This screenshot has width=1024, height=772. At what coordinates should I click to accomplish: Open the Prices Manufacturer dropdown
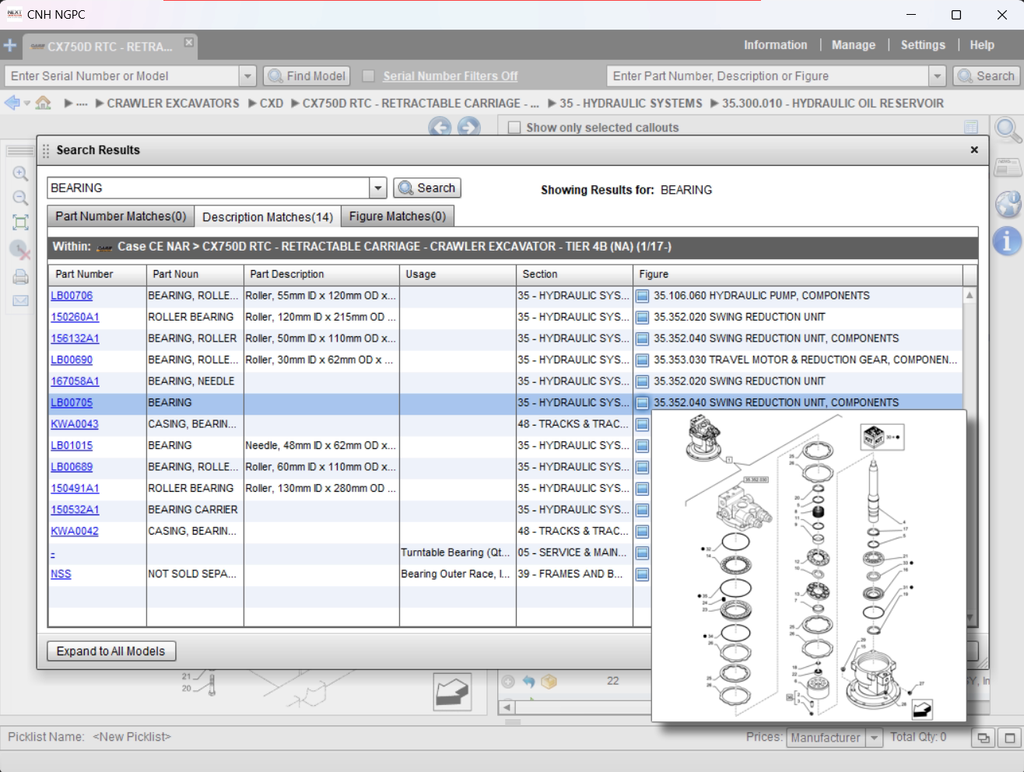click(x=874, y=738)
